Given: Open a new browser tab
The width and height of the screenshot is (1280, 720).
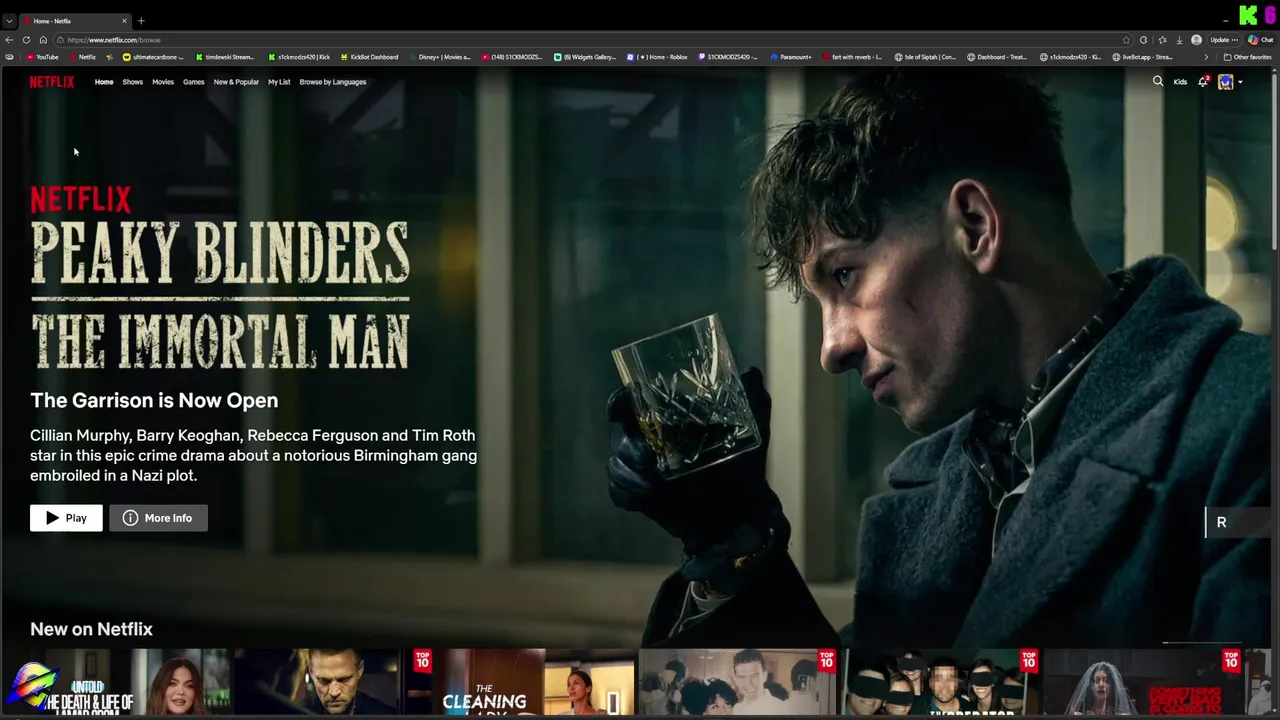Looking at the screenshot, I should tap(141, 21).
